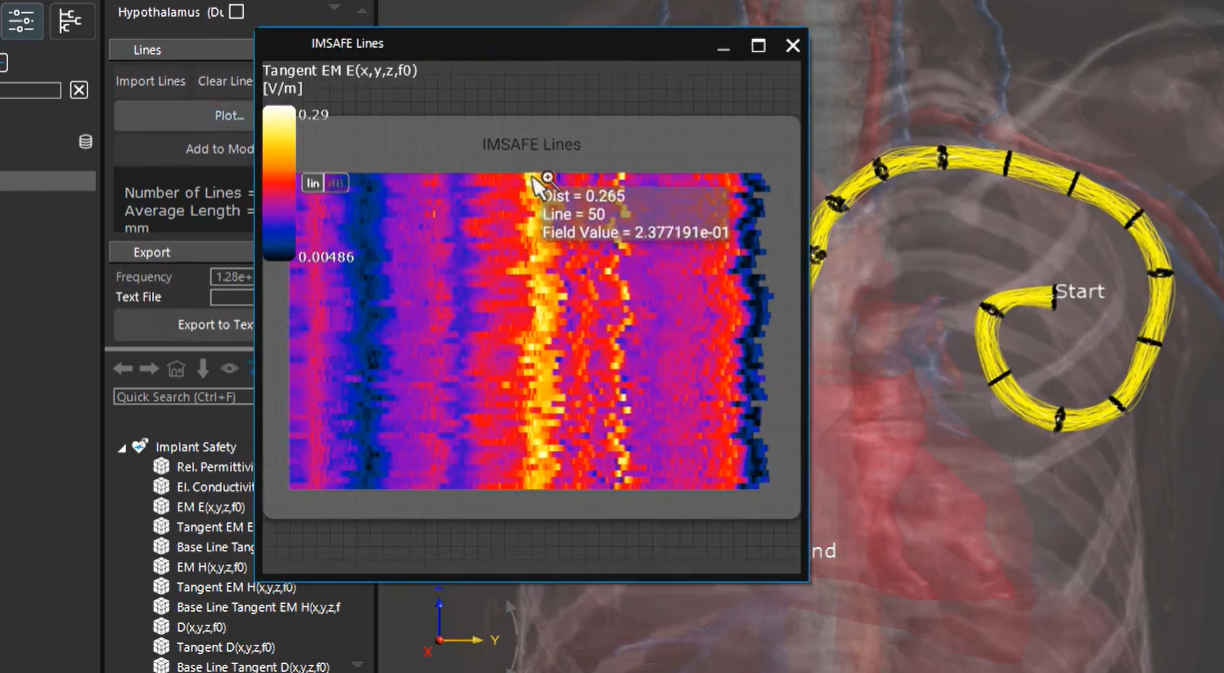Click the IMSAFE Lines heatmap plot

(x=530, y=331)
